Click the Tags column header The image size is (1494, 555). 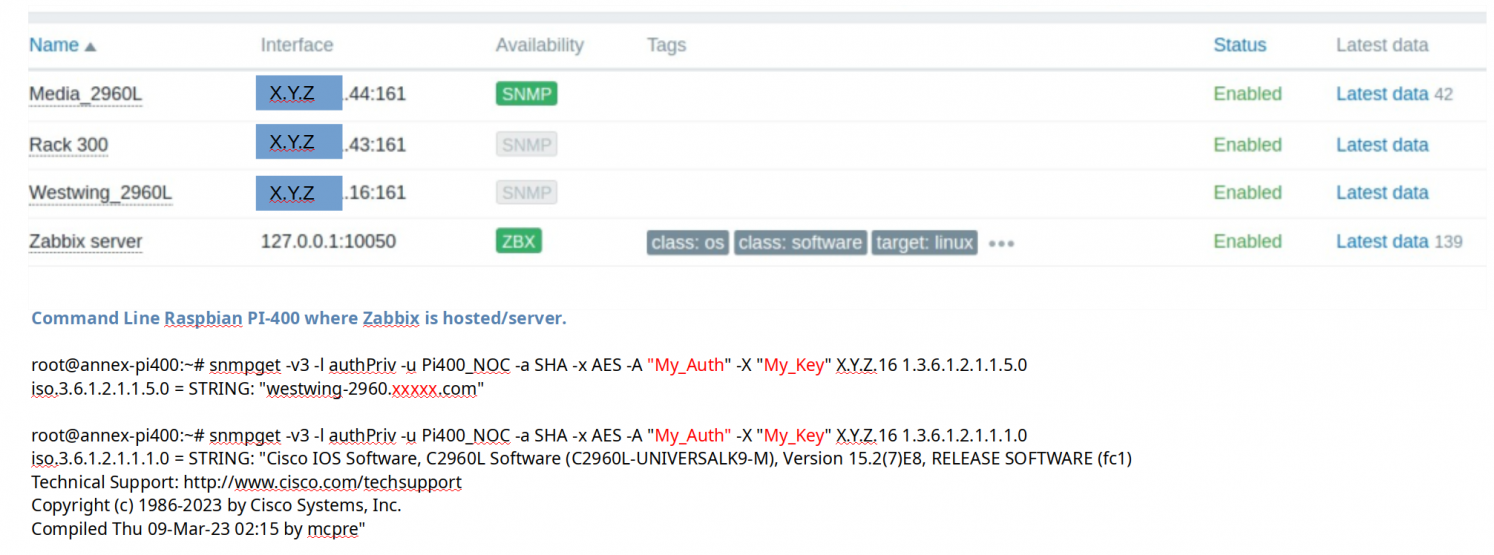pyautogui.click(x=666, y=45)
